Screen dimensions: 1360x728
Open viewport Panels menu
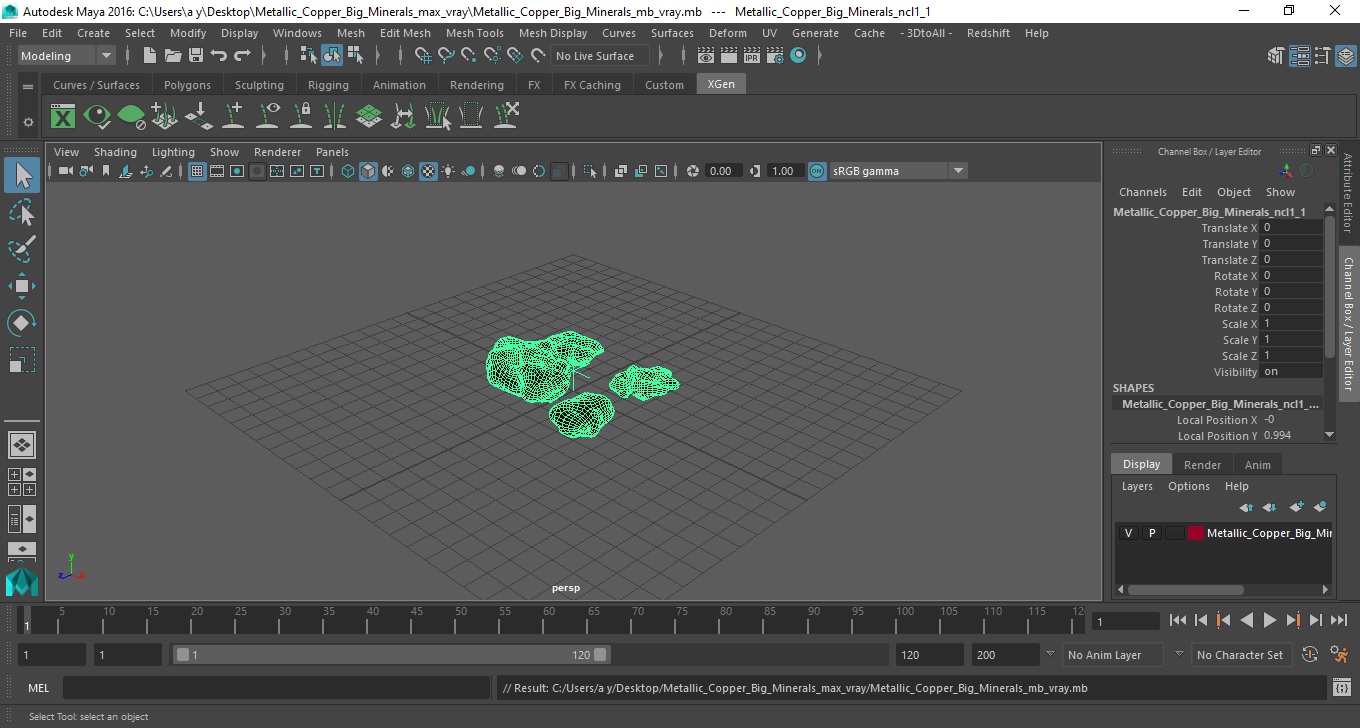tap(332, 152)
